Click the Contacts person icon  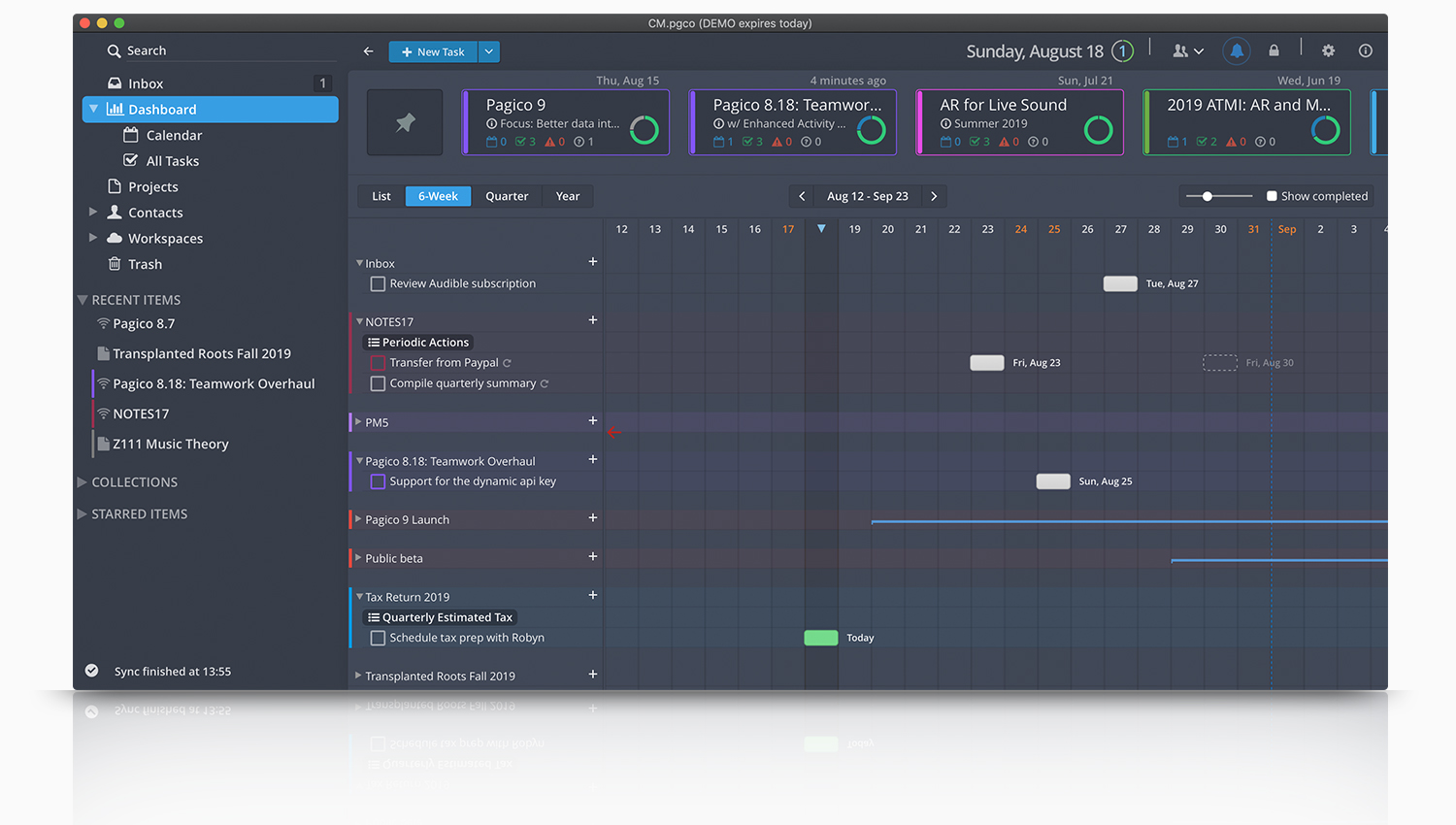[115, 212]
